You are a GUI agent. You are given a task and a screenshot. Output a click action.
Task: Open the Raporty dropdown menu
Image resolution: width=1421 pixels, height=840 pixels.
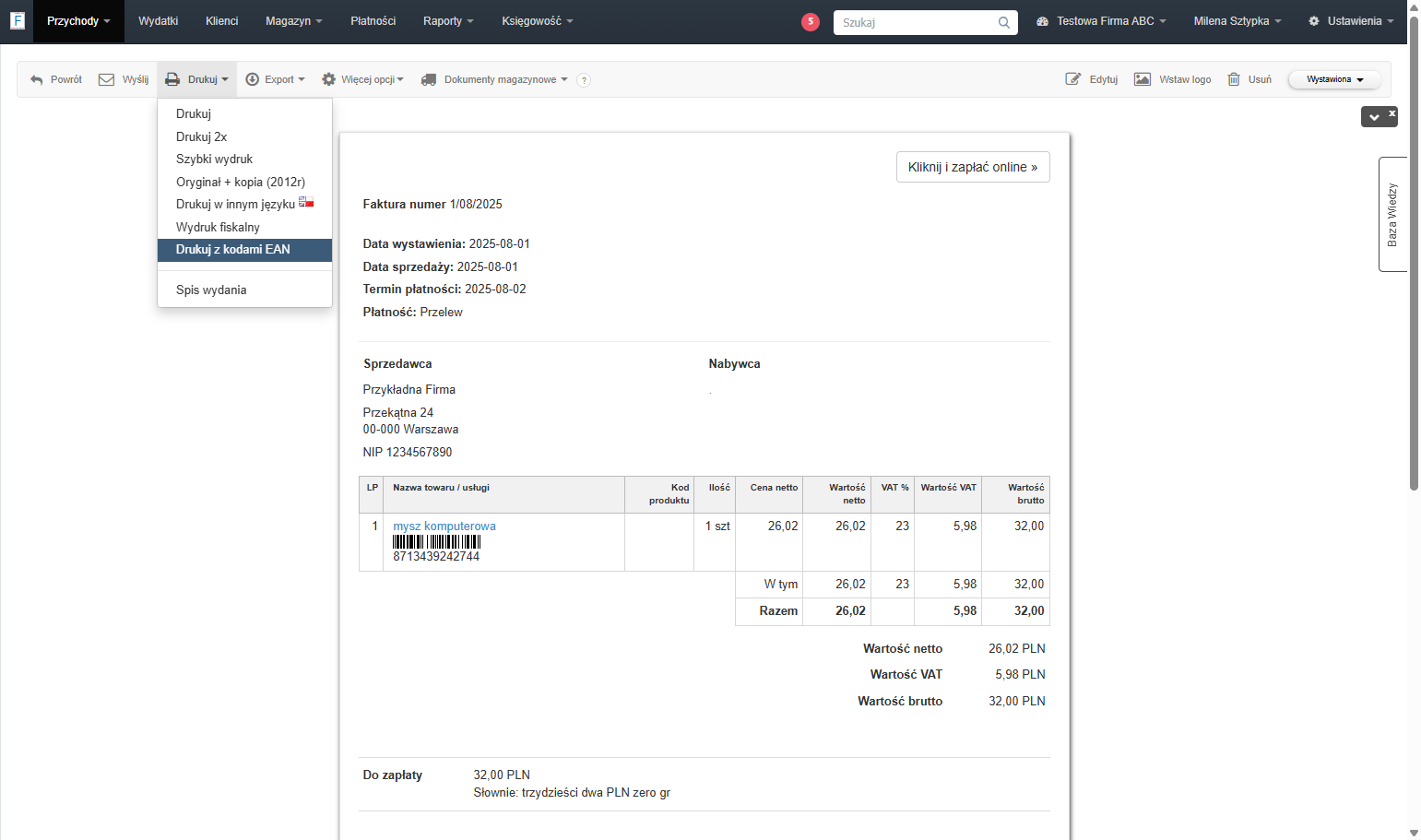point(448,21)
